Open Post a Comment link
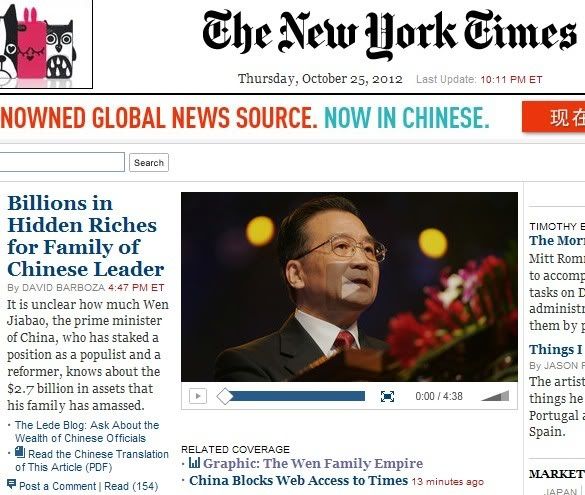The width and height of the screenshot is (585, 495). click(57, 486)
